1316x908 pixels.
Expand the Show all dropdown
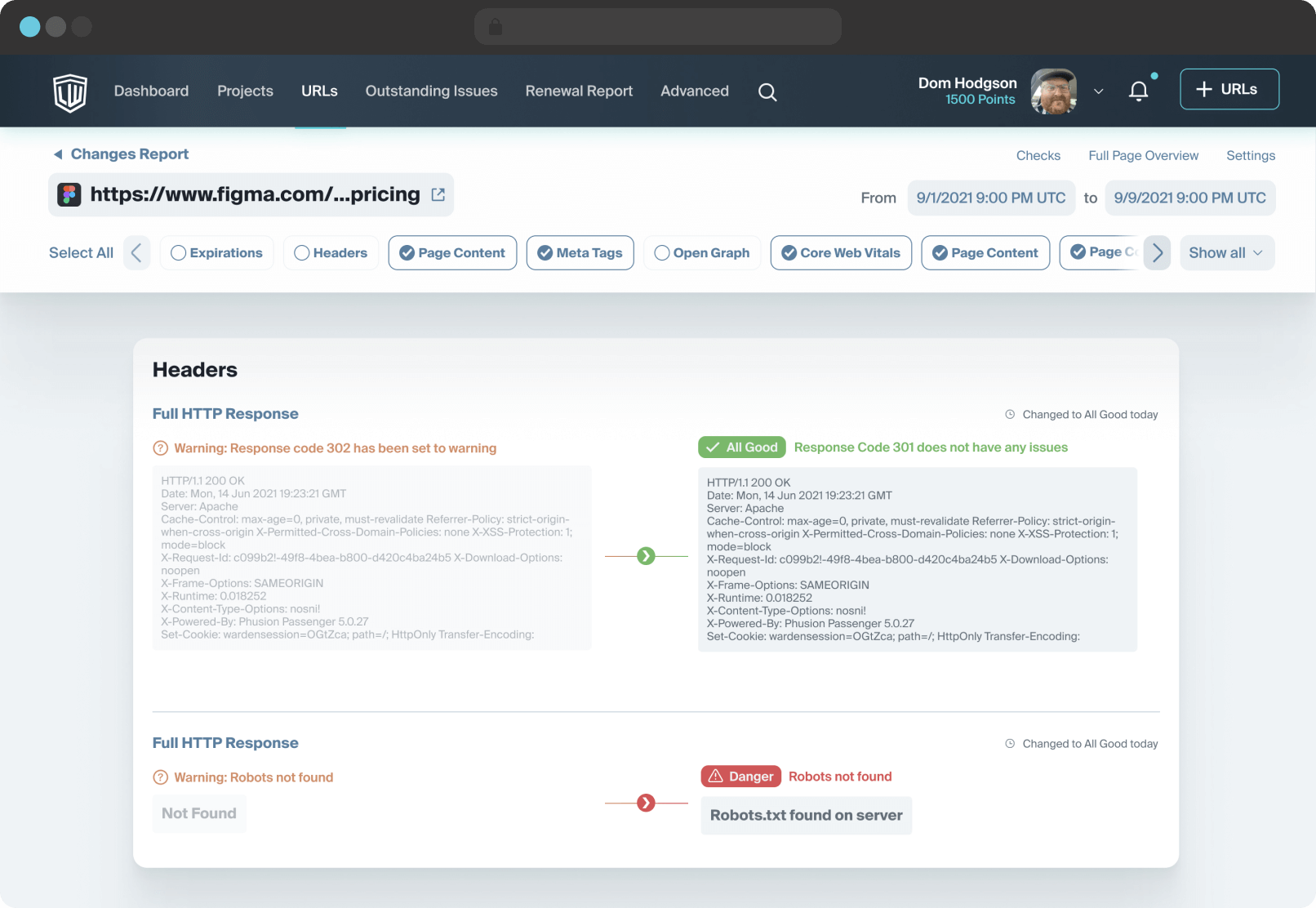coord(1227,253)
